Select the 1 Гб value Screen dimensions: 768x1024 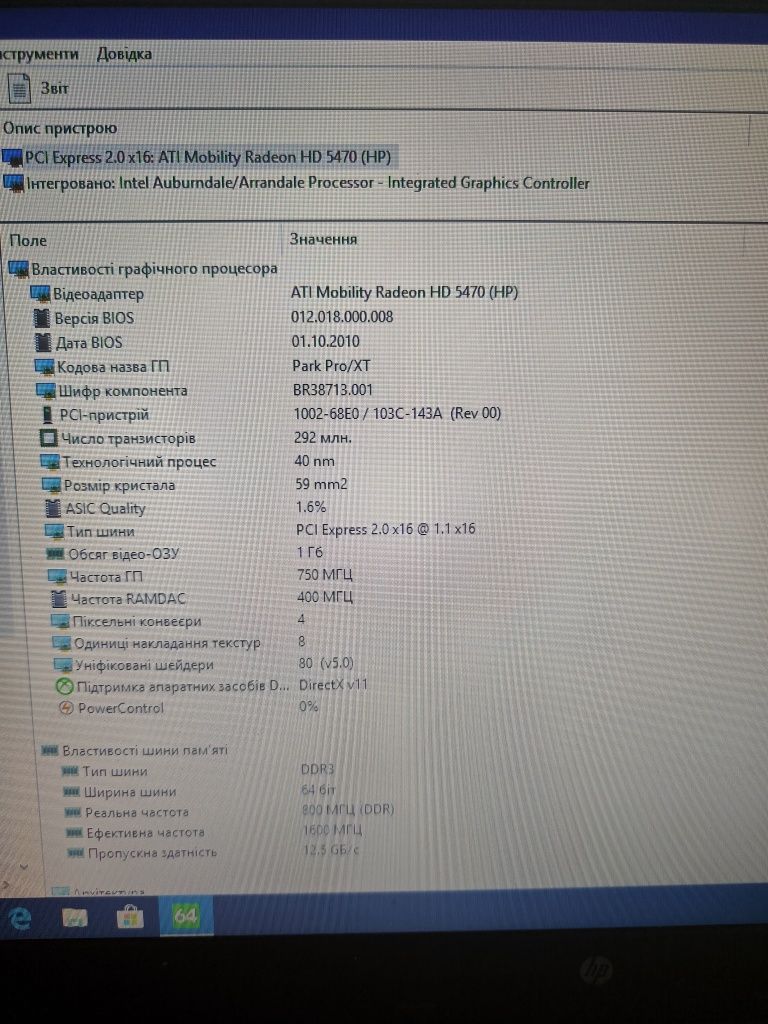(x=310, y=552)
